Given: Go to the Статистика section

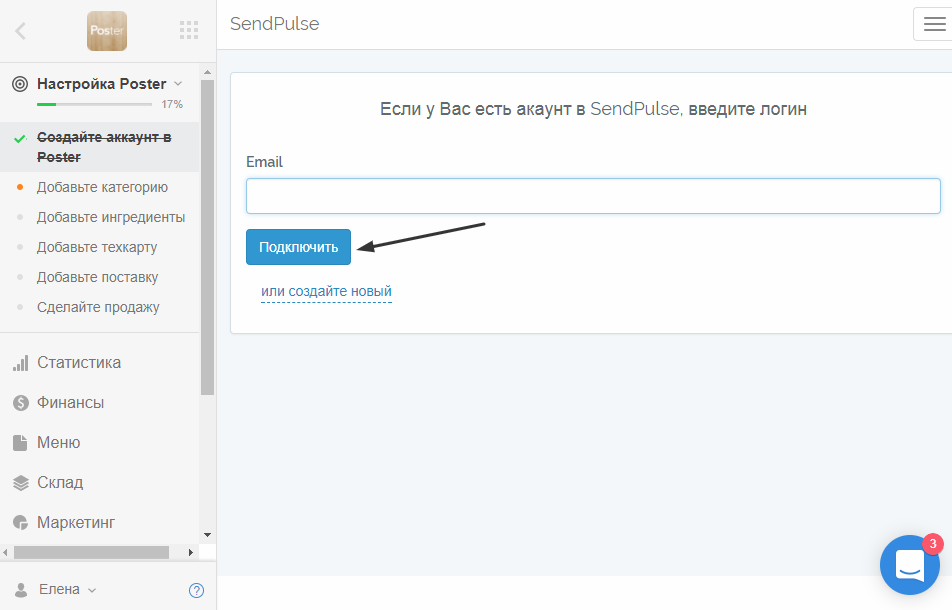Looking at the screenshot, I should (79, 362).
